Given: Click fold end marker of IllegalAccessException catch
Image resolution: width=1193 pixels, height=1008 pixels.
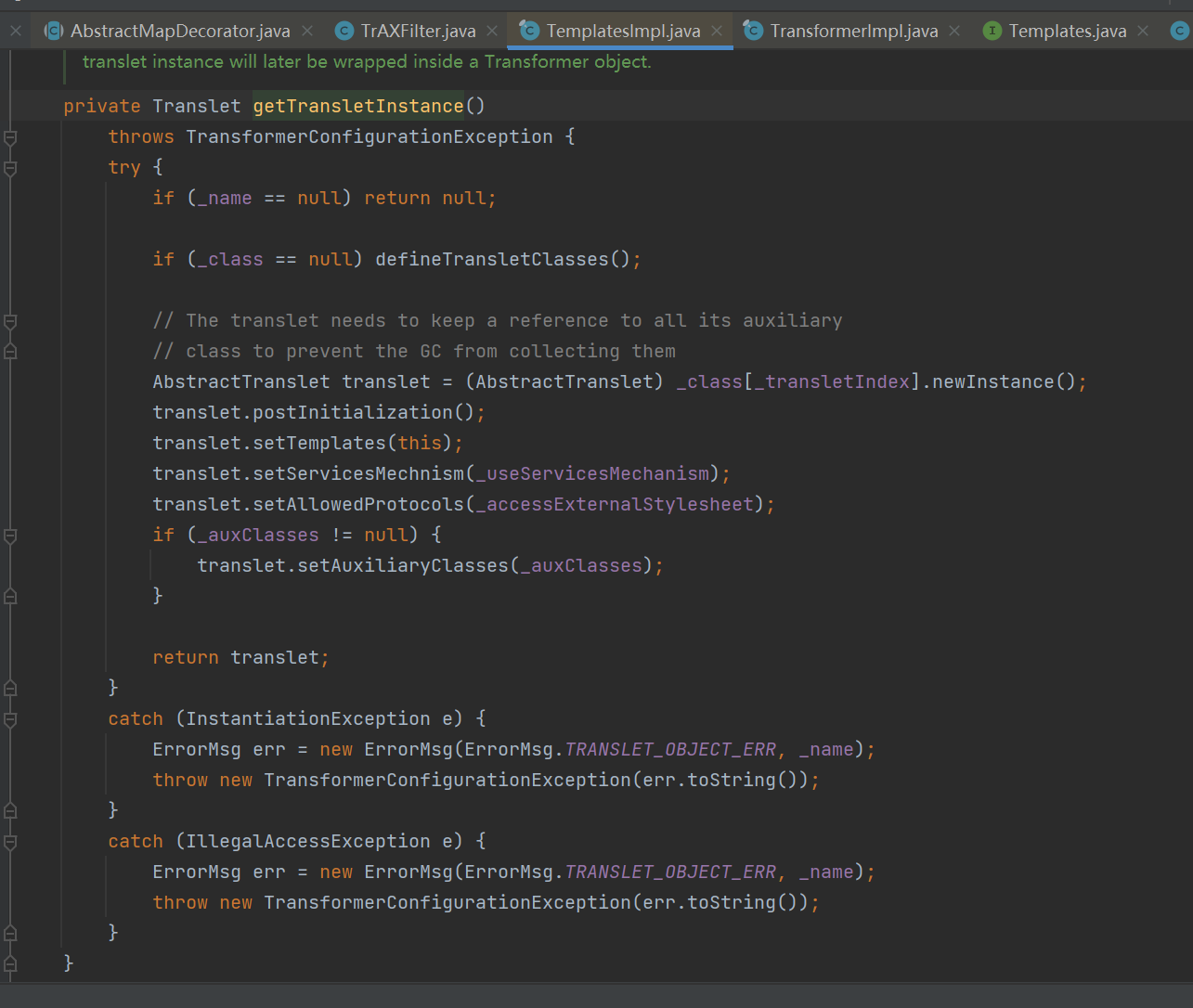Looking at the screenshot, I should click(10, 933).
